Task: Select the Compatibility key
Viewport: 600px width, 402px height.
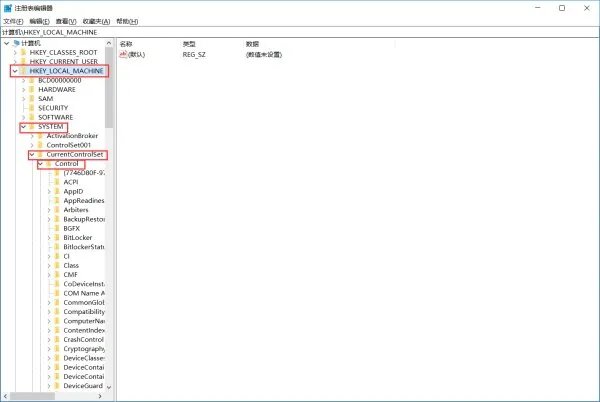Action: pyautogui.click(x=84, y=312)
